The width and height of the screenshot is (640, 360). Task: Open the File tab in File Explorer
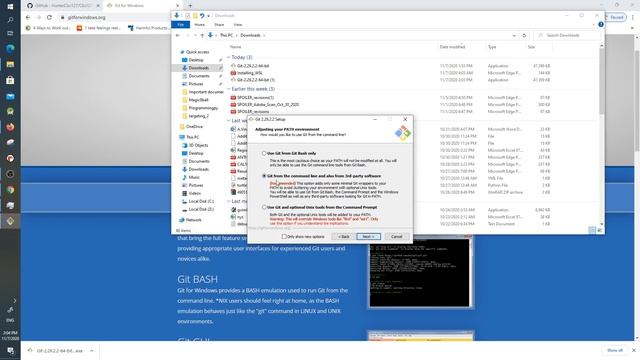point(180,24)
